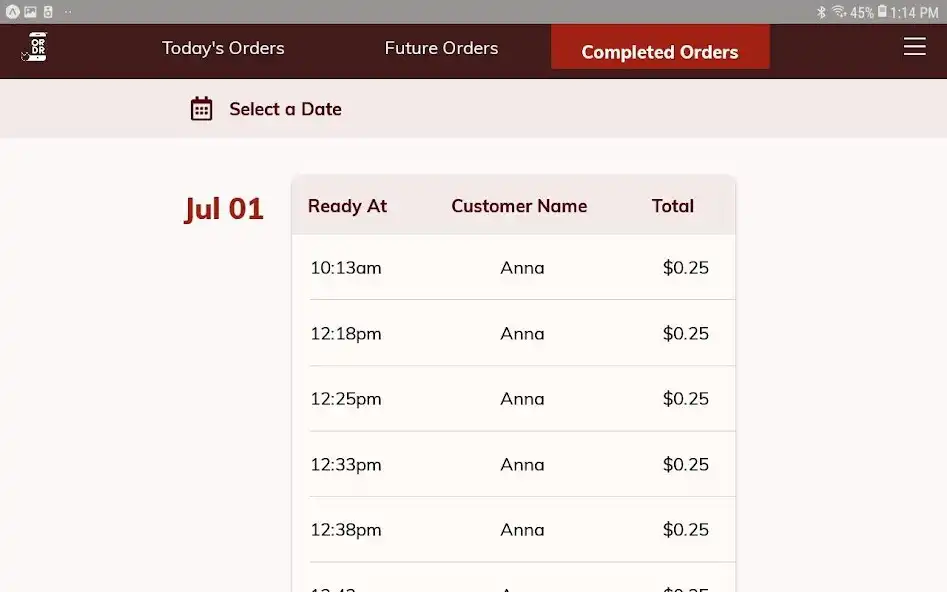Open the 12:18pm order row
Screen dimensions: 947x592
[520, 333]
